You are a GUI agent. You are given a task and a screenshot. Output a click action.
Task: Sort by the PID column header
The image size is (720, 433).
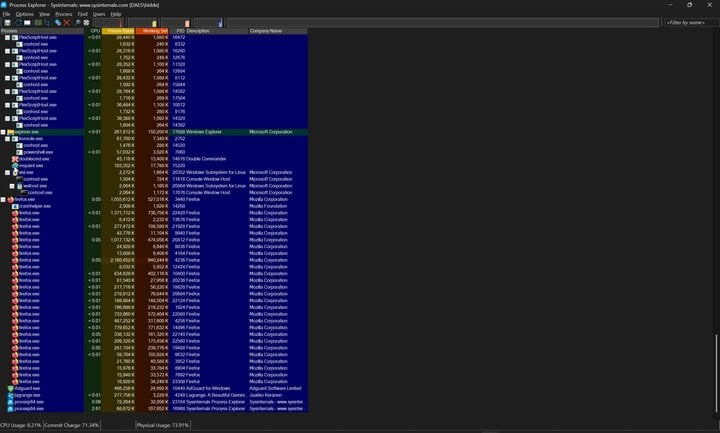coord(178,31)
